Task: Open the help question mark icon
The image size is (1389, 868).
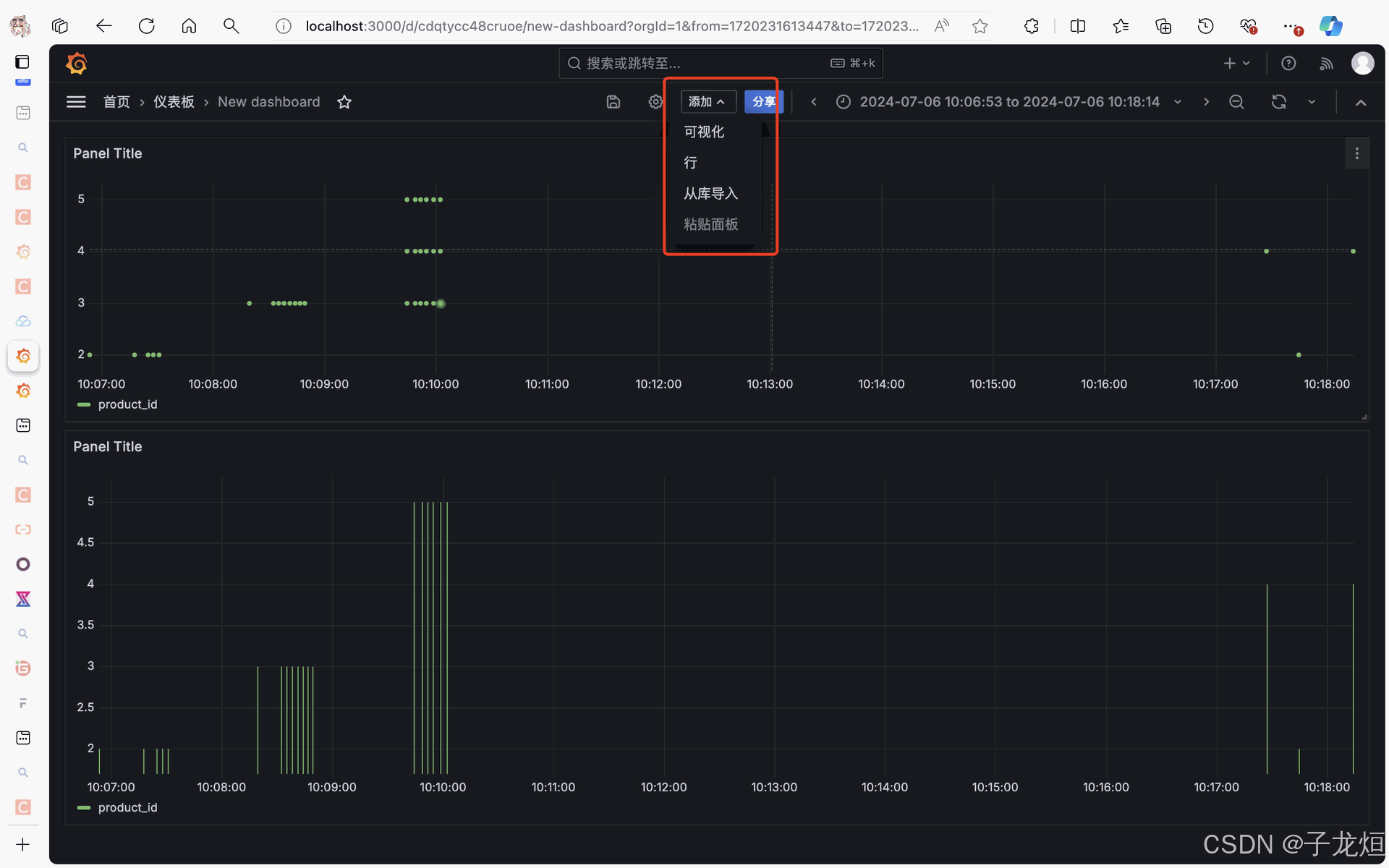Action: [1288, 64]
